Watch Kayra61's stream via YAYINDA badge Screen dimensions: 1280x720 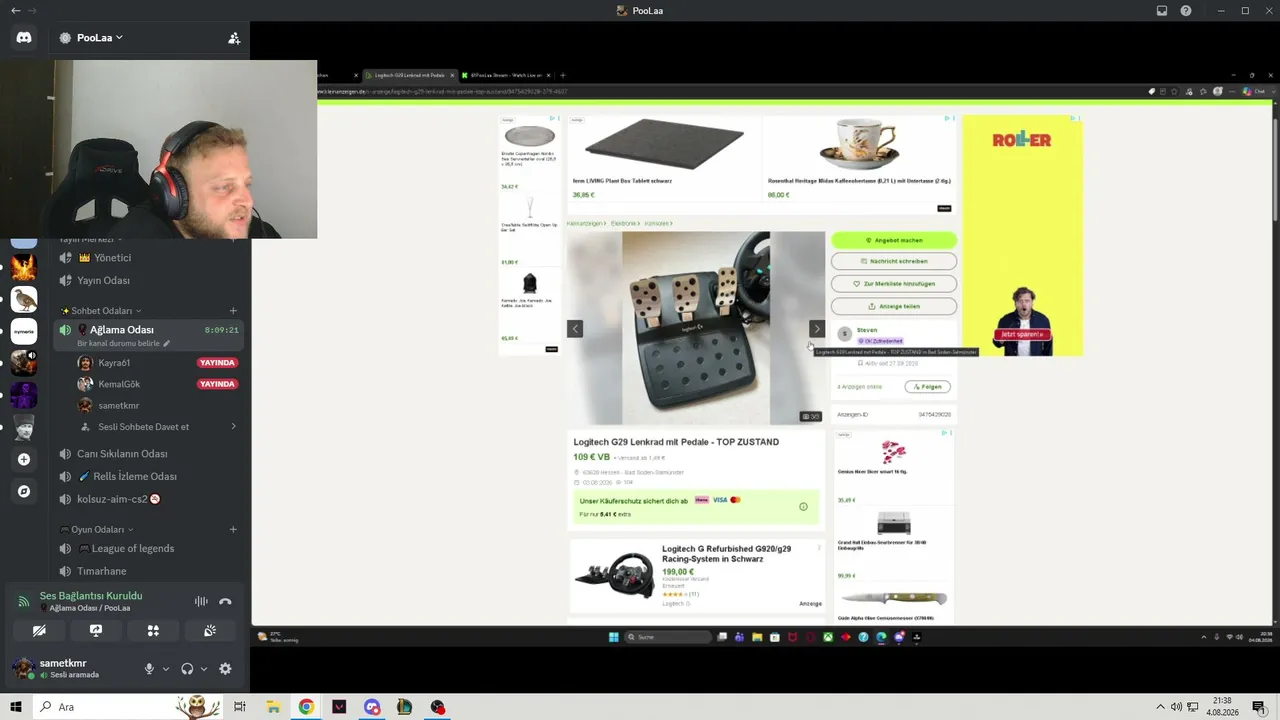[217, 363]
